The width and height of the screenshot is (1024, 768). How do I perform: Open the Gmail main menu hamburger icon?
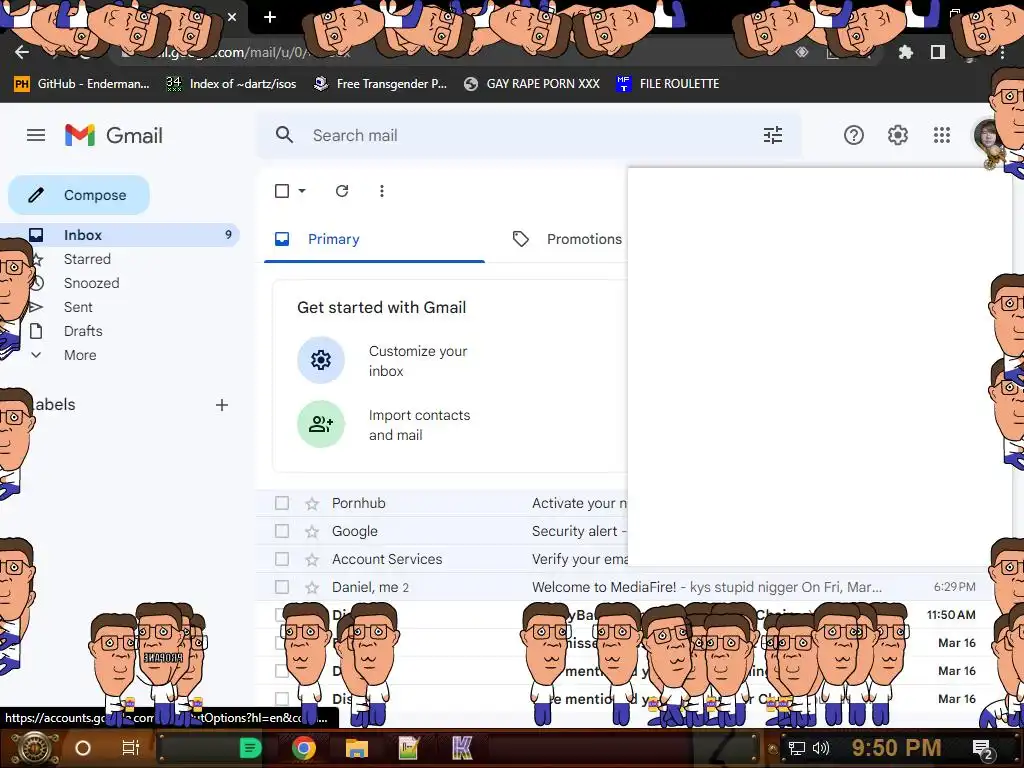[x=36, y=135]
